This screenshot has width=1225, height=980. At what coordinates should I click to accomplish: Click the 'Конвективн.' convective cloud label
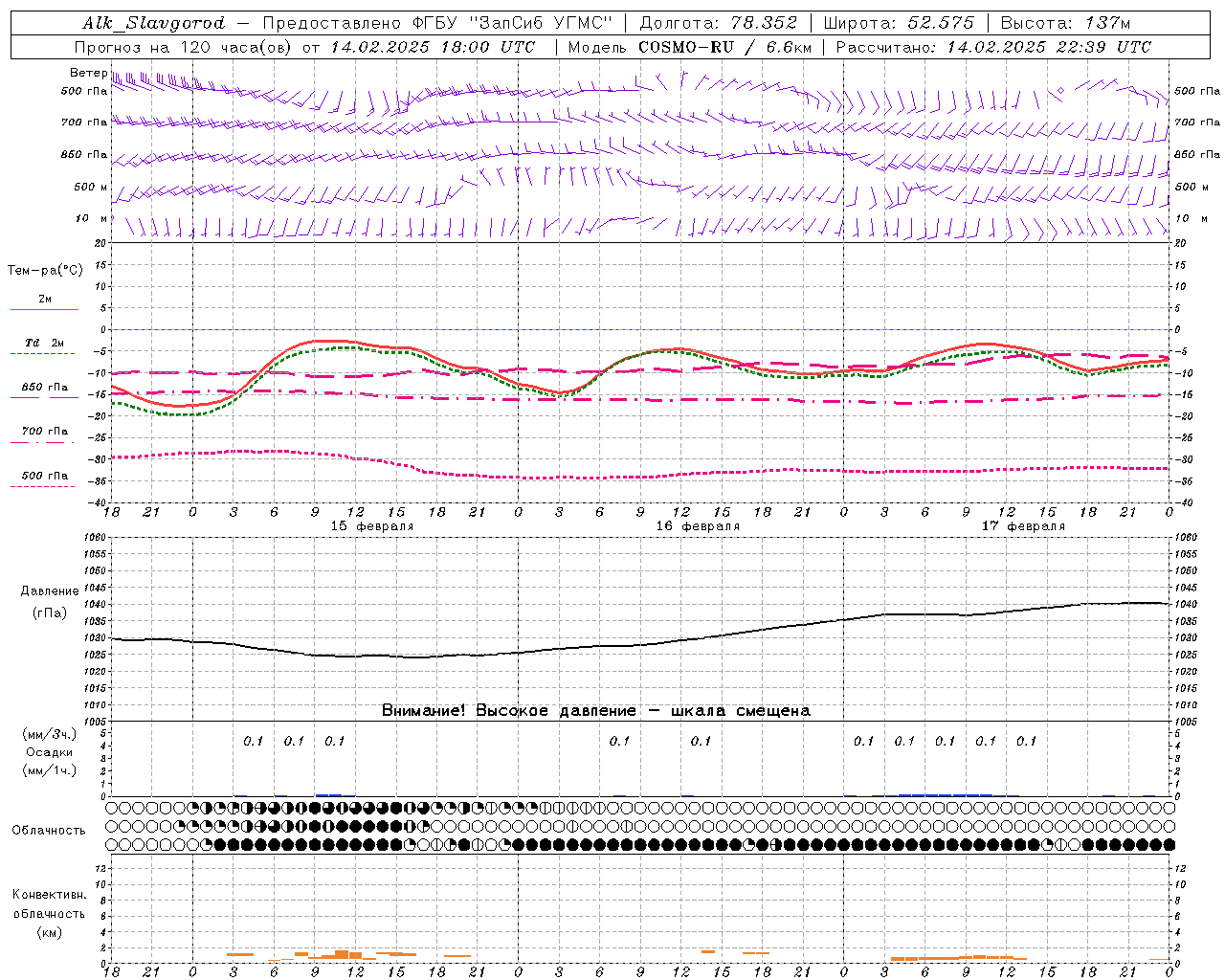(49, 895)
